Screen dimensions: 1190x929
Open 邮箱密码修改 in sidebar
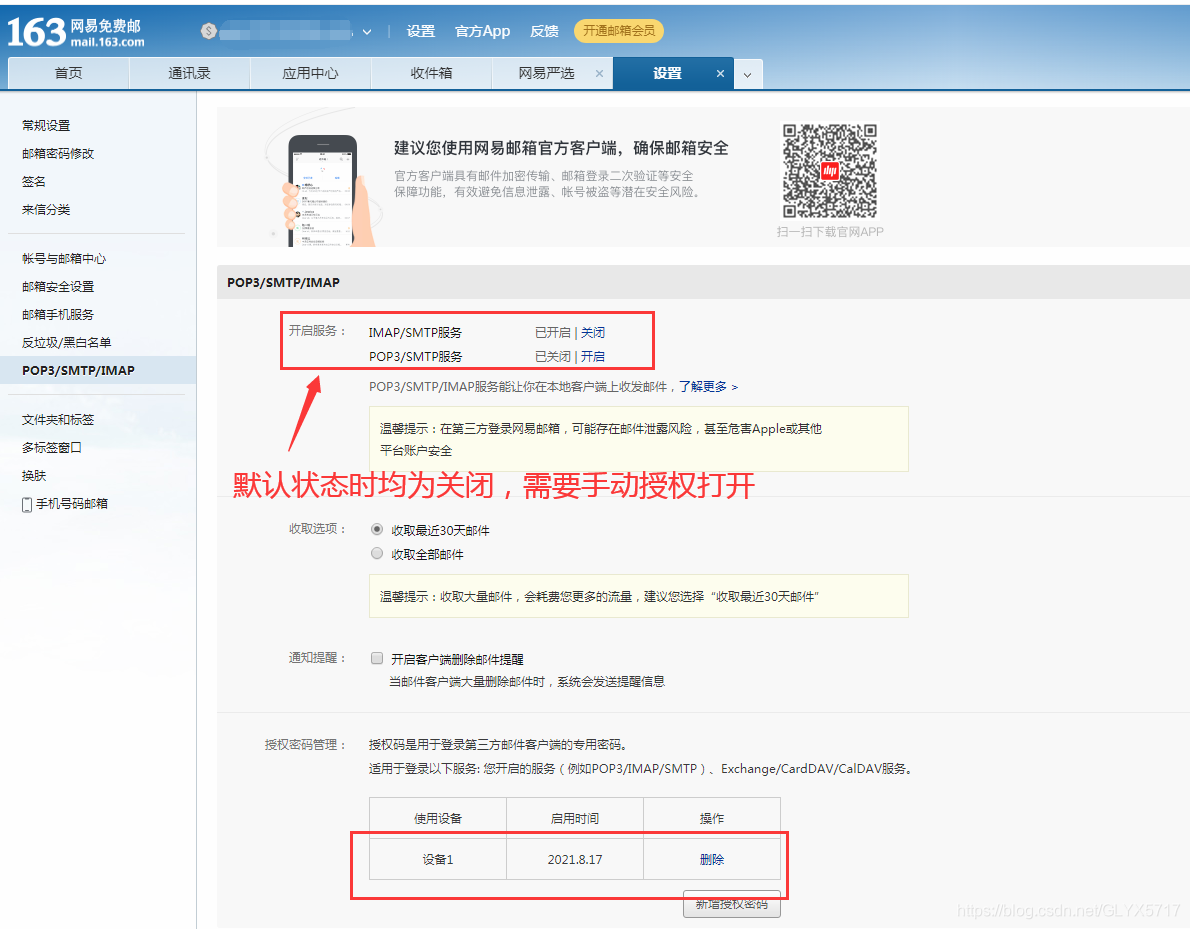coord(58,153)
